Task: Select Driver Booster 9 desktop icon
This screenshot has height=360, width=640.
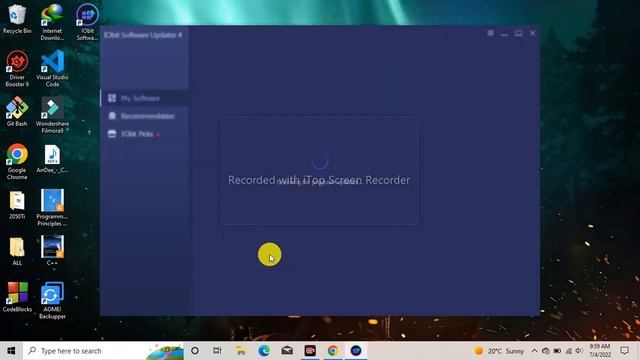Action: [17, 69]
